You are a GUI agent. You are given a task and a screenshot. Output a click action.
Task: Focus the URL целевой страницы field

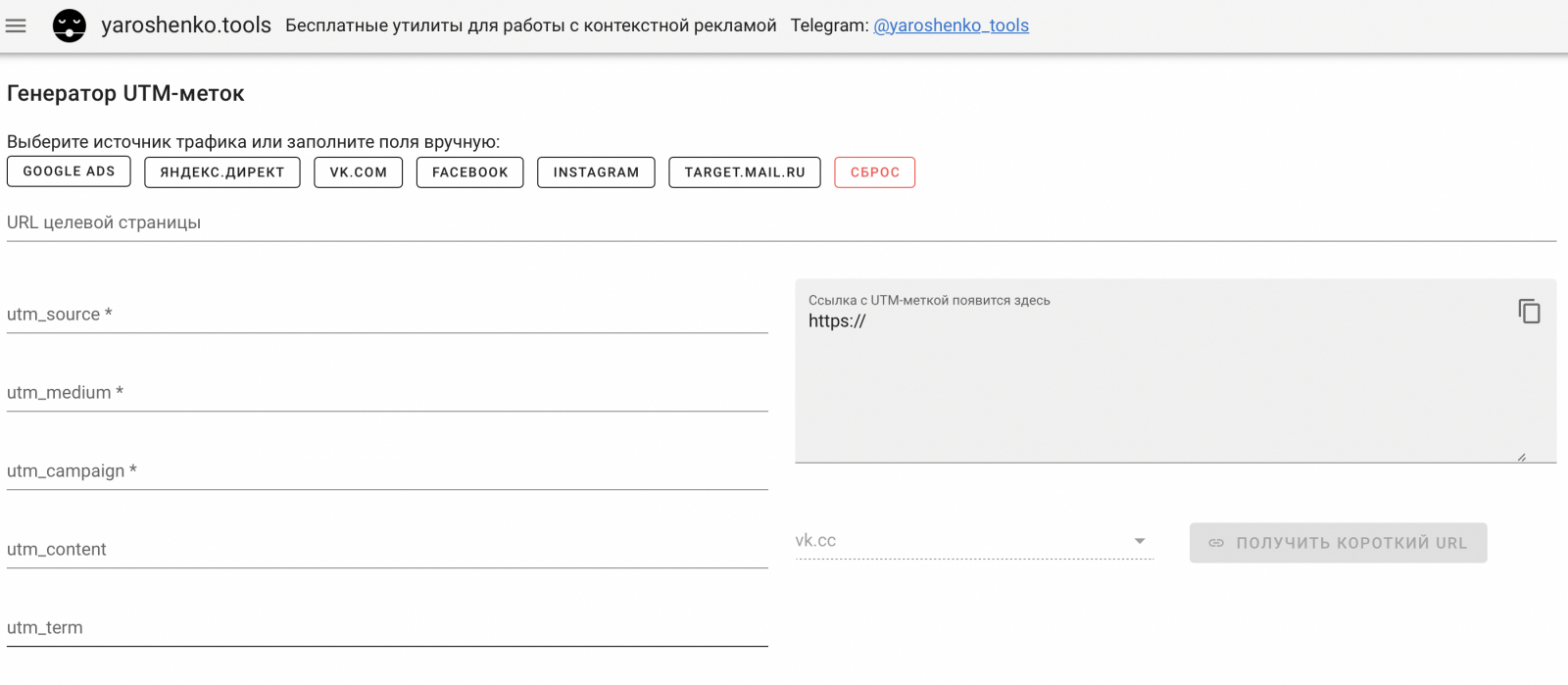(x=781, y=223)
